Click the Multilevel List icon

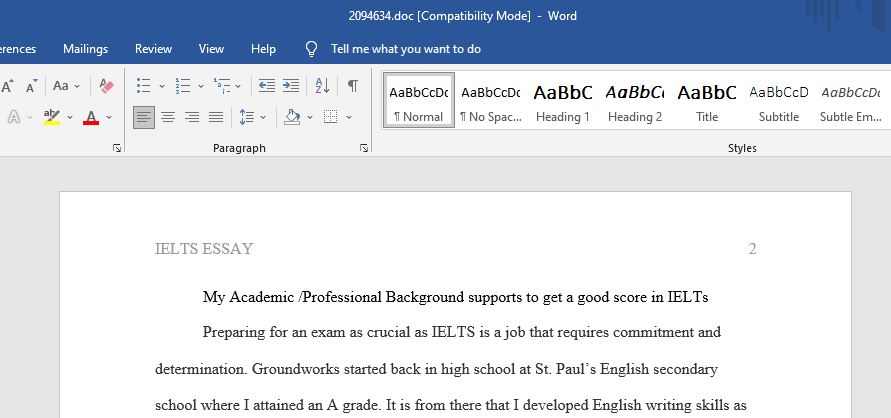coord(222,86)
